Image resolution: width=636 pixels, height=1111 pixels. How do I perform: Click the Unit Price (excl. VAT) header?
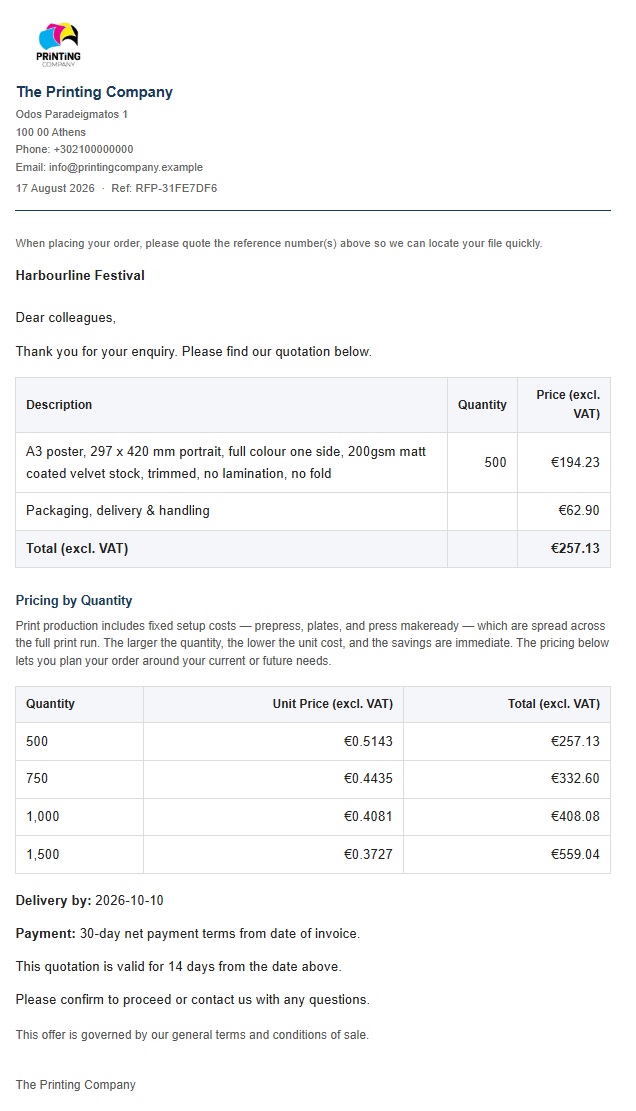coord(333,704)
